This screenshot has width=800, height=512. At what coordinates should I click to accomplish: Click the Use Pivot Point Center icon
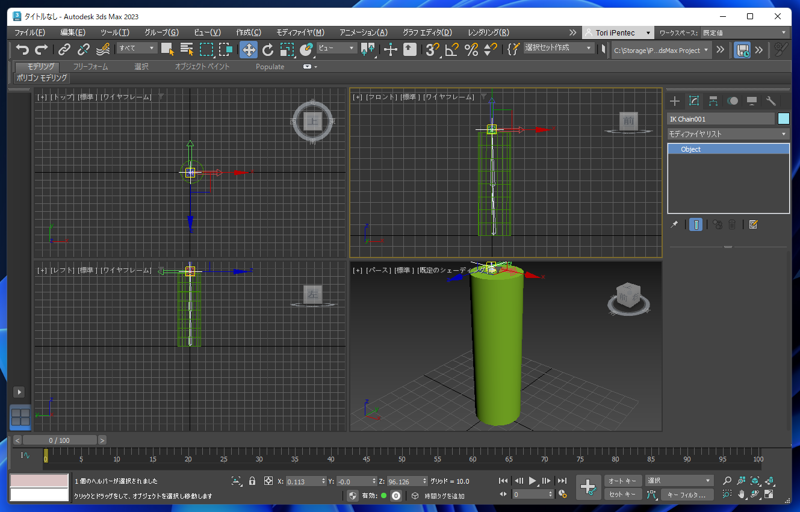(x=368, y=49)
